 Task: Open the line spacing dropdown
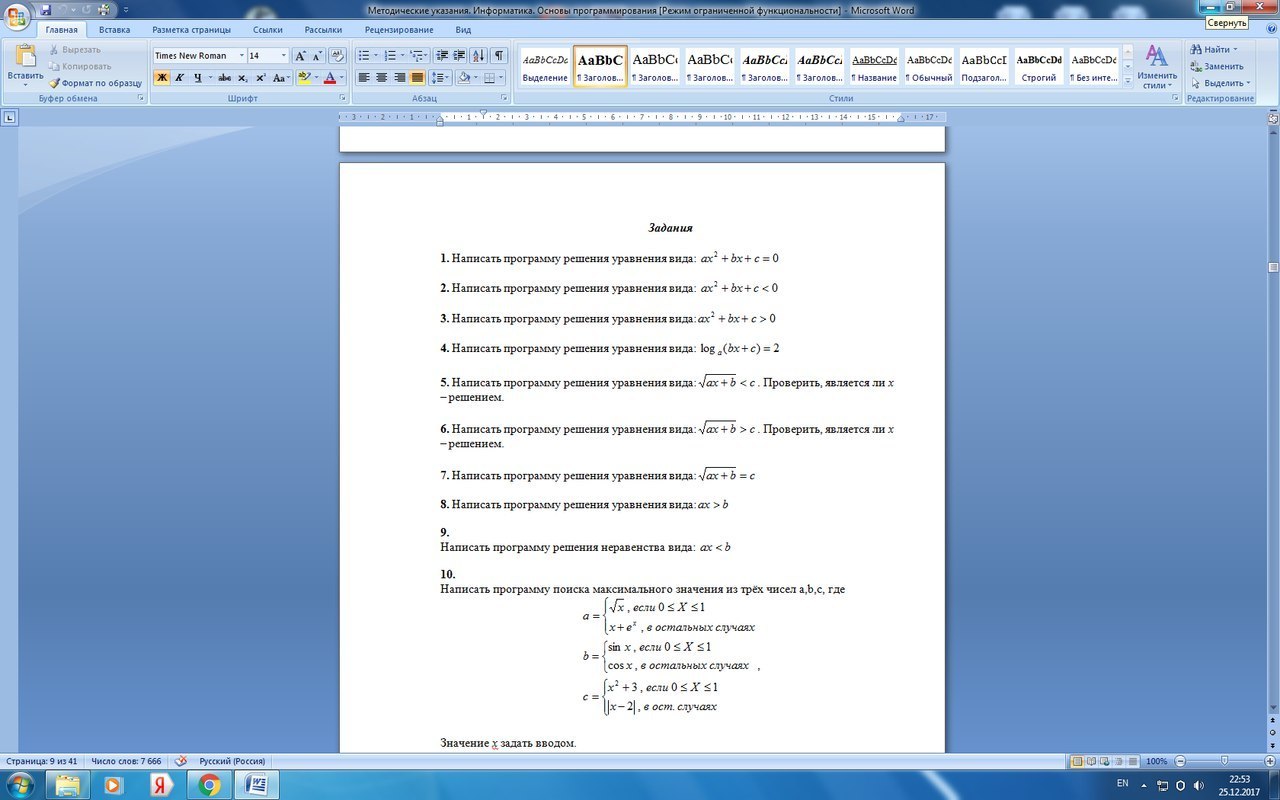pos(441,78)
